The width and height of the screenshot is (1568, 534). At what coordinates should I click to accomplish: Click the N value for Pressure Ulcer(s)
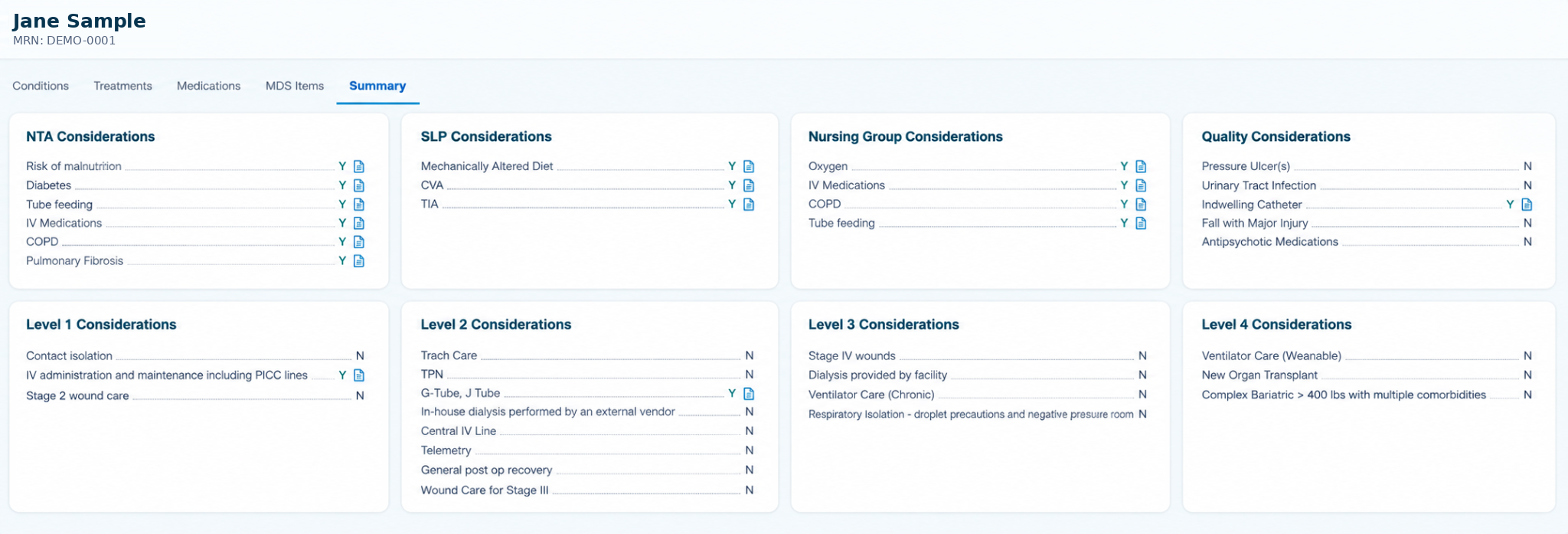pos(1527,166)
